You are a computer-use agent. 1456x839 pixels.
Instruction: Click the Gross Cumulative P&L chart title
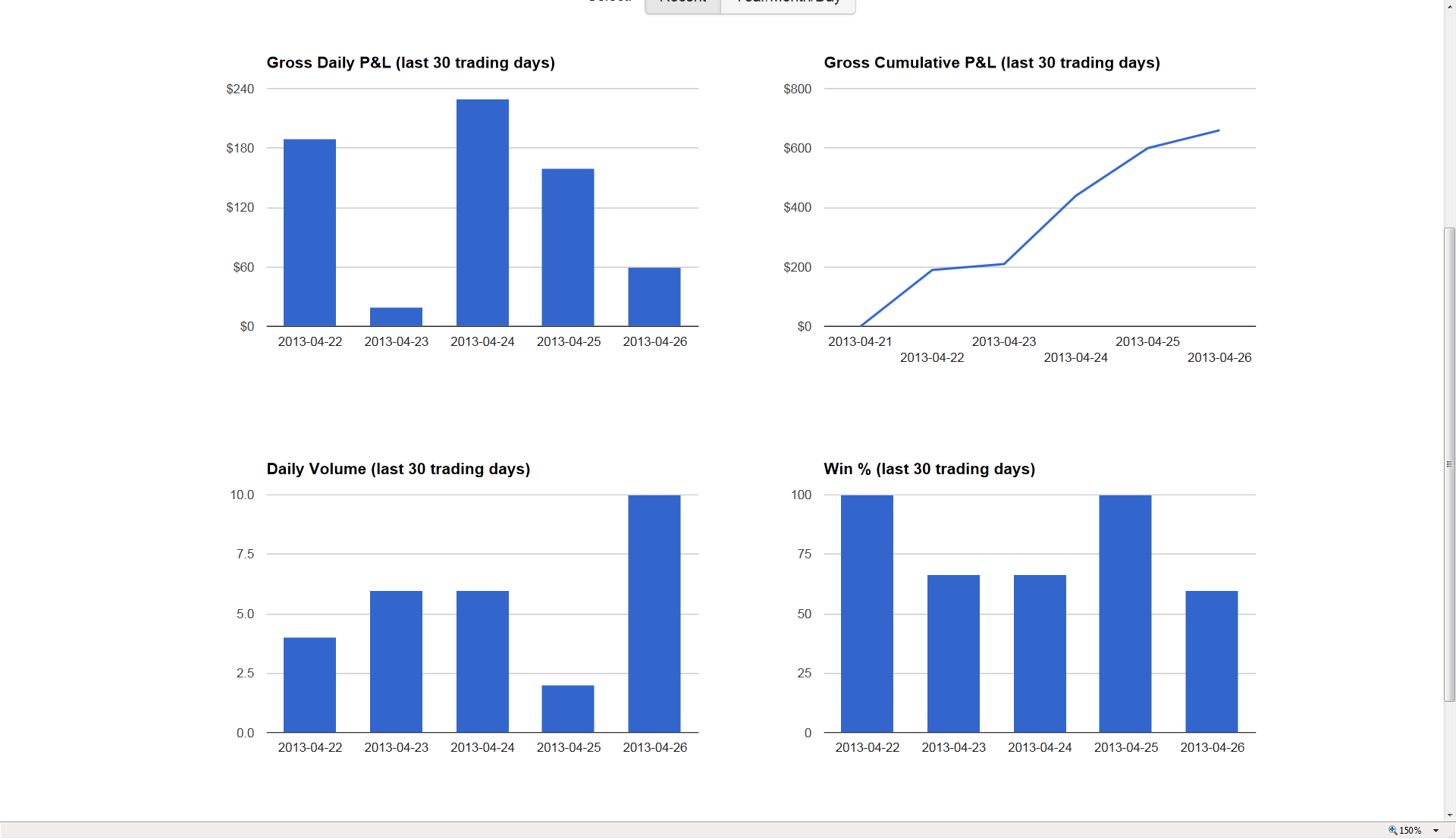[x=992, y=63]
